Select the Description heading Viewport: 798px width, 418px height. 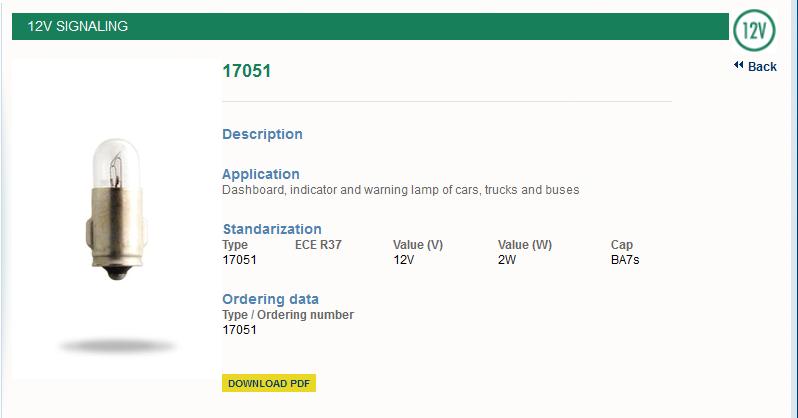pos(262,134)
